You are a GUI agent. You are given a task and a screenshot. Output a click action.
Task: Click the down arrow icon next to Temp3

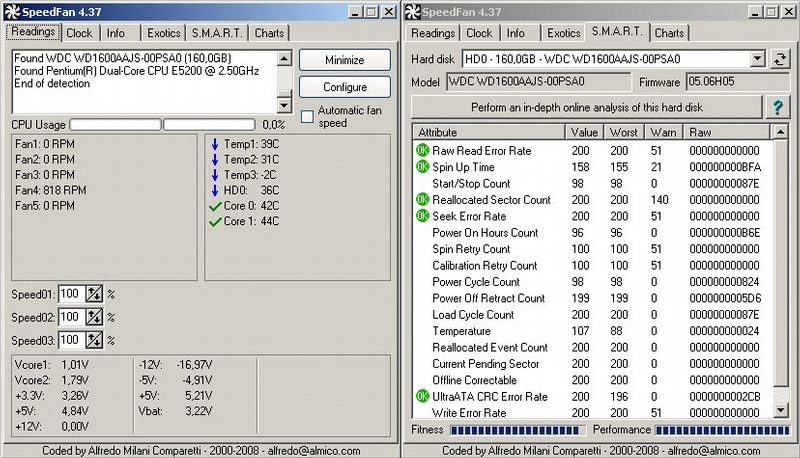pyautogui.click(x=215, y=175)
